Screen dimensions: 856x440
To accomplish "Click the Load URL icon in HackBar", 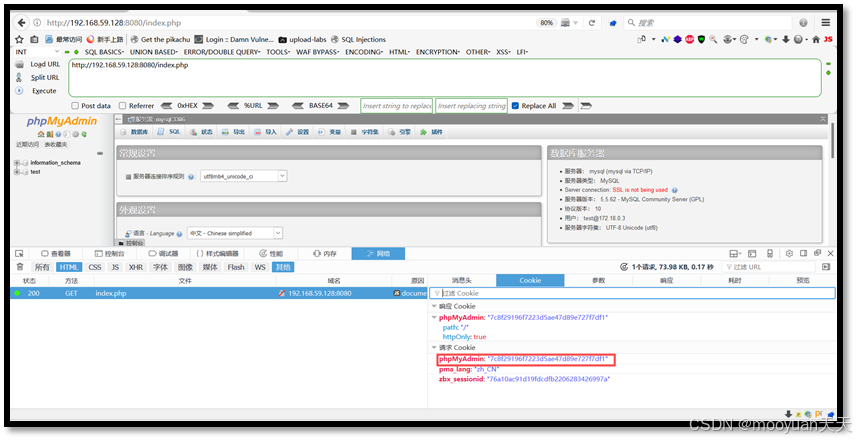I will tap(19, 64).
